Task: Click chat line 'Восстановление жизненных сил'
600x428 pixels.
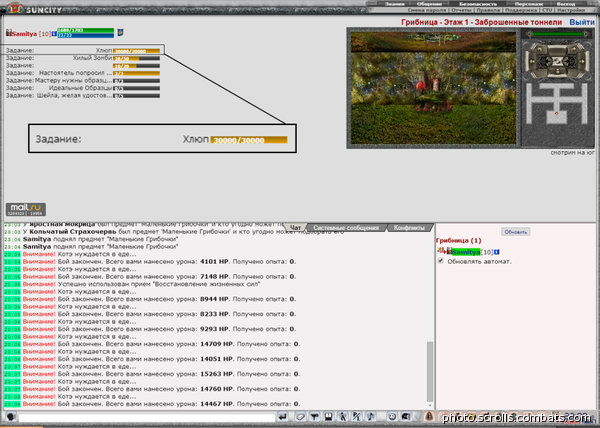Action: tap(132, 284)
